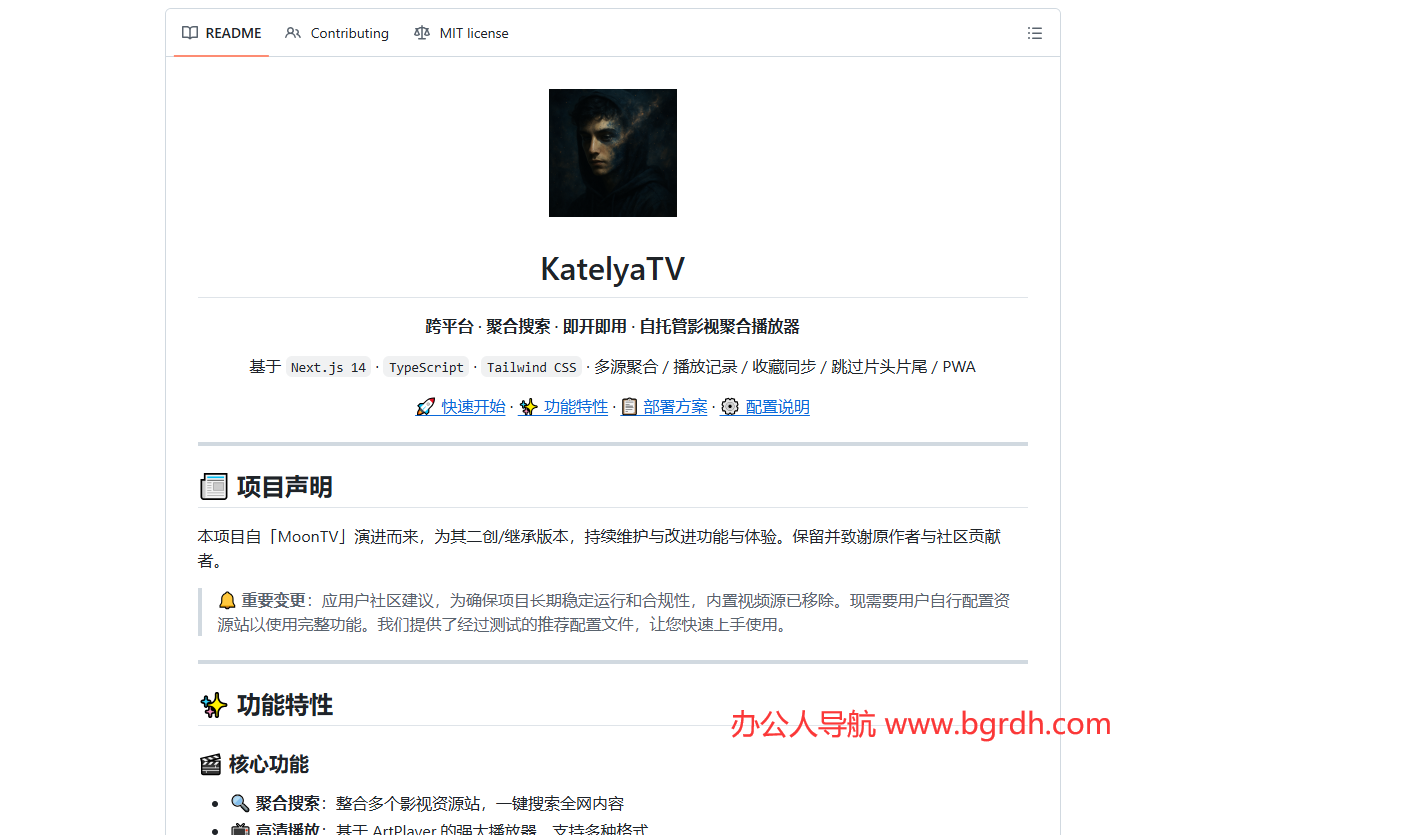Viewport: 1409px width, 835px height.
Task: Click the clipboard icon before 部署方案
Action: pyautogui.click(x=629, y=406)
